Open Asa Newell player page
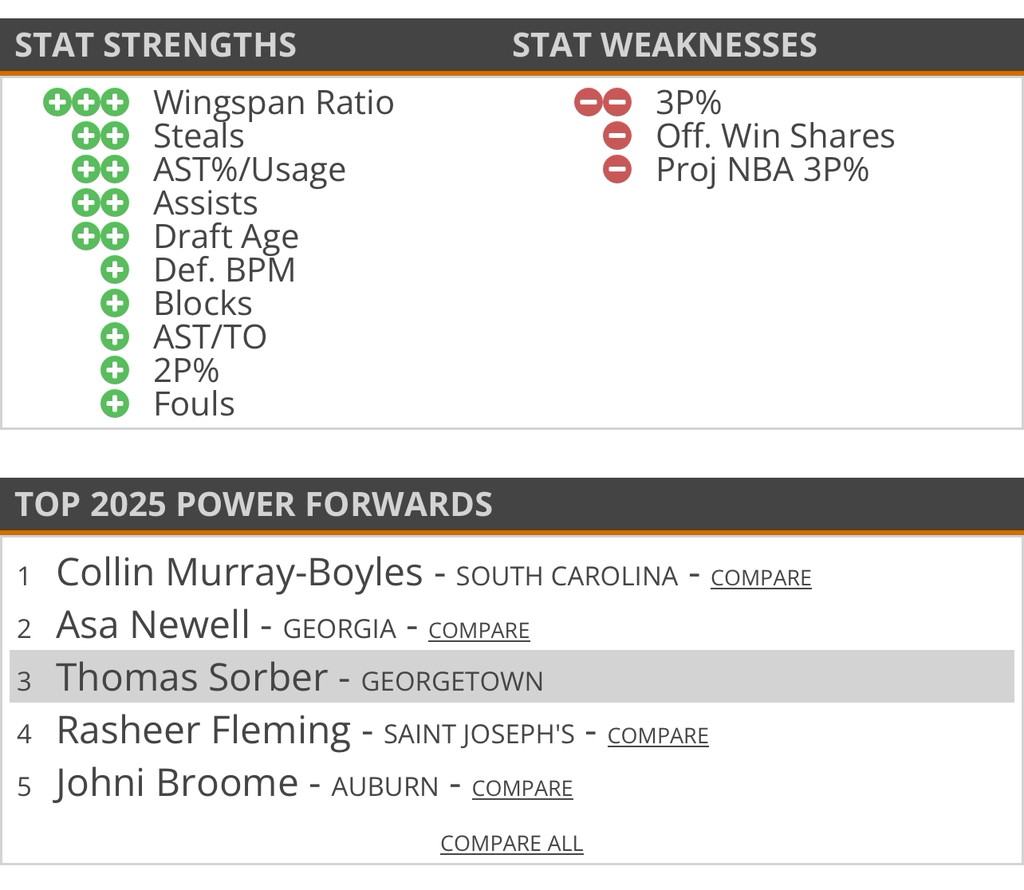1024x890 pixels. pyautogui.click(x=153, y=625)
